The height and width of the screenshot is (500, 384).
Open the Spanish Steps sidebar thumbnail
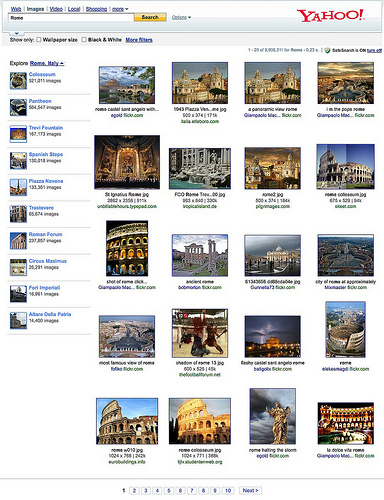click(18, 161)
